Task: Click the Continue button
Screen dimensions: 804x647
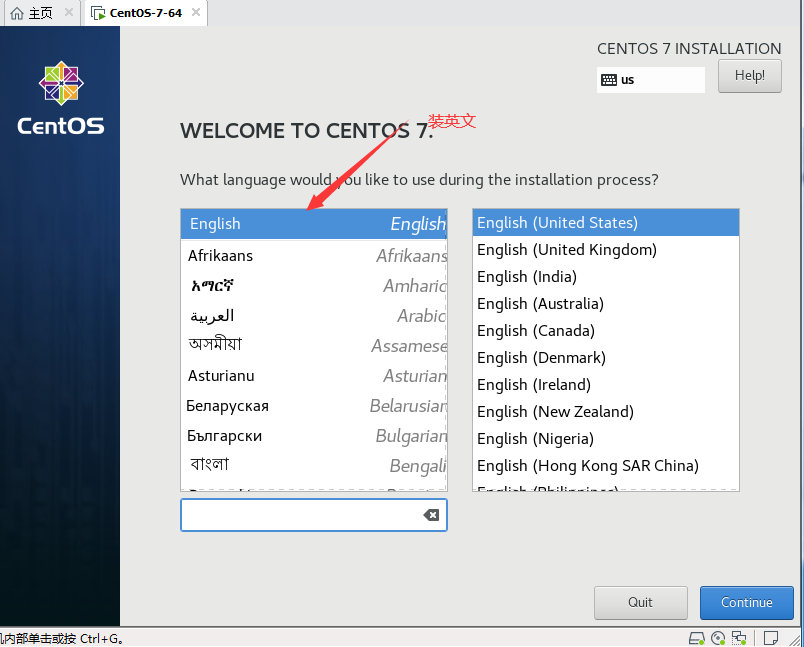Action: coord(747,602)
